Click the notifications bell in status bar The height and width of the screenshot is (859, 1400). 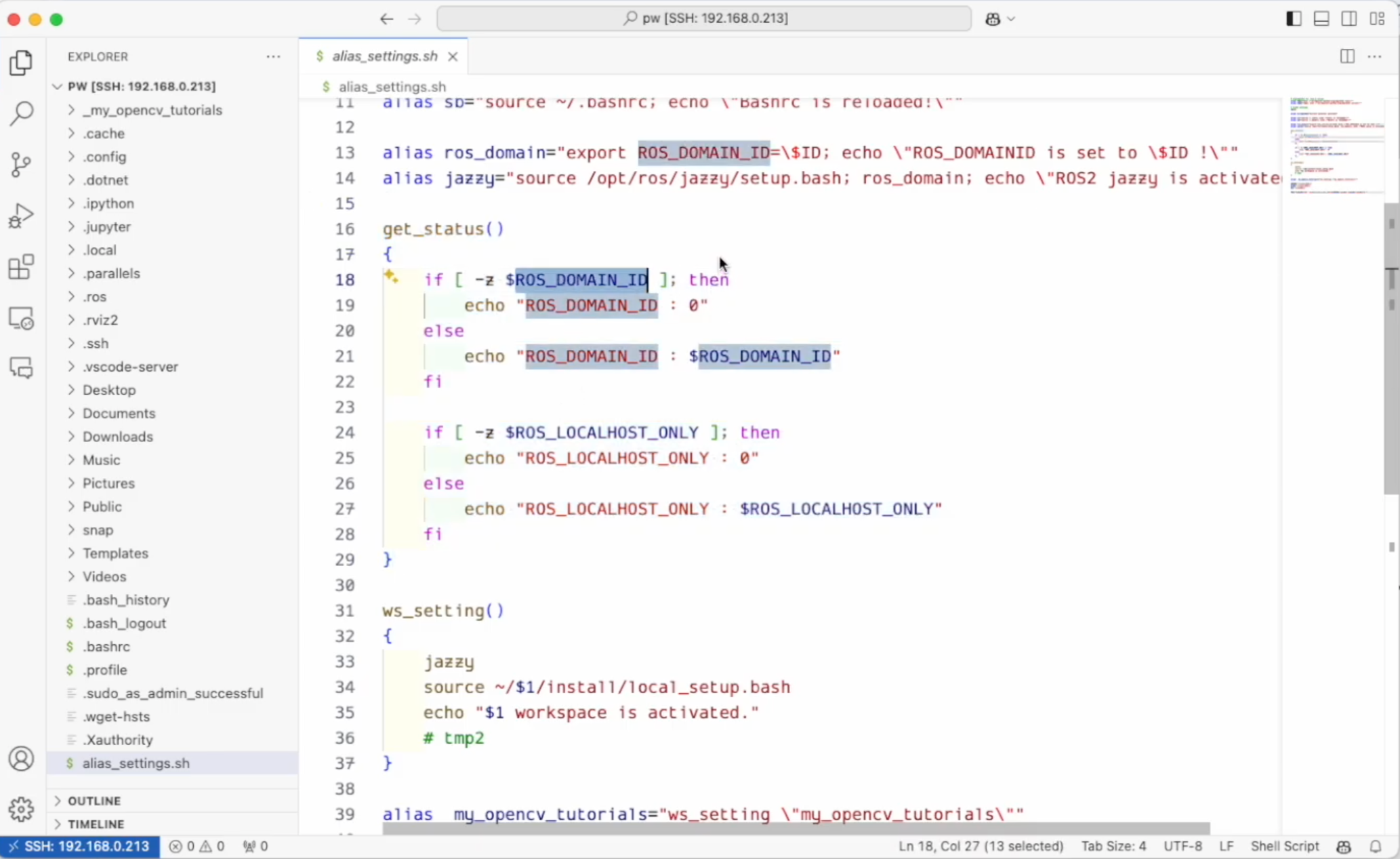1376,846
